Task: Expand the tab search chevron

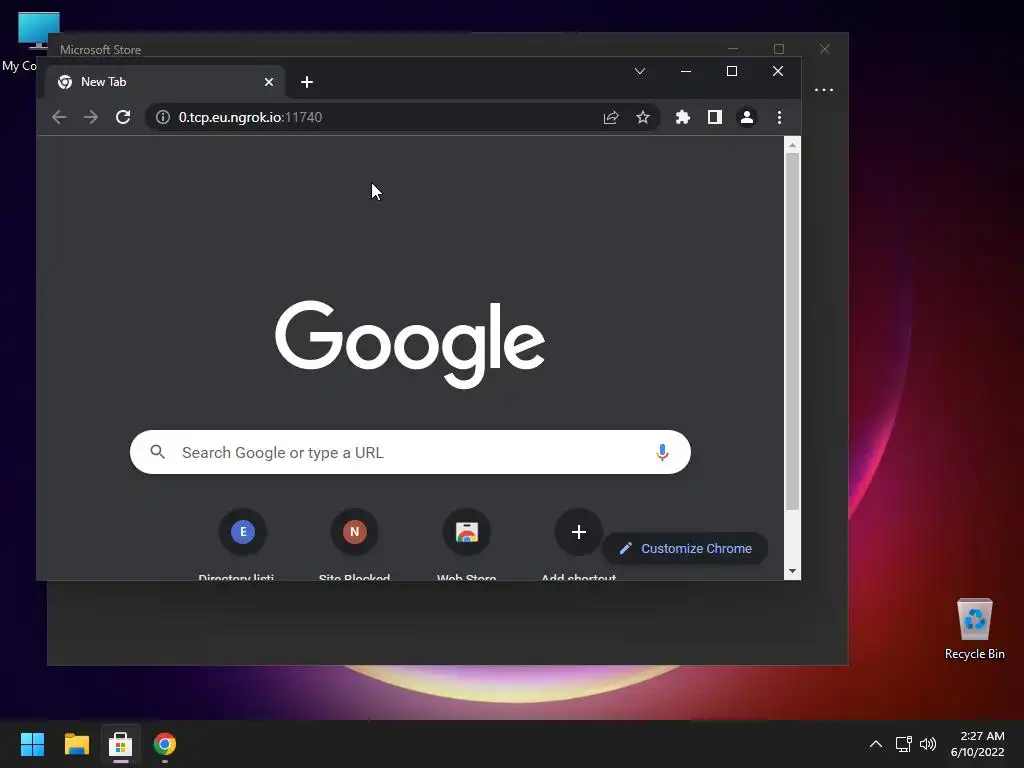Action: click(x=640, y=71)
